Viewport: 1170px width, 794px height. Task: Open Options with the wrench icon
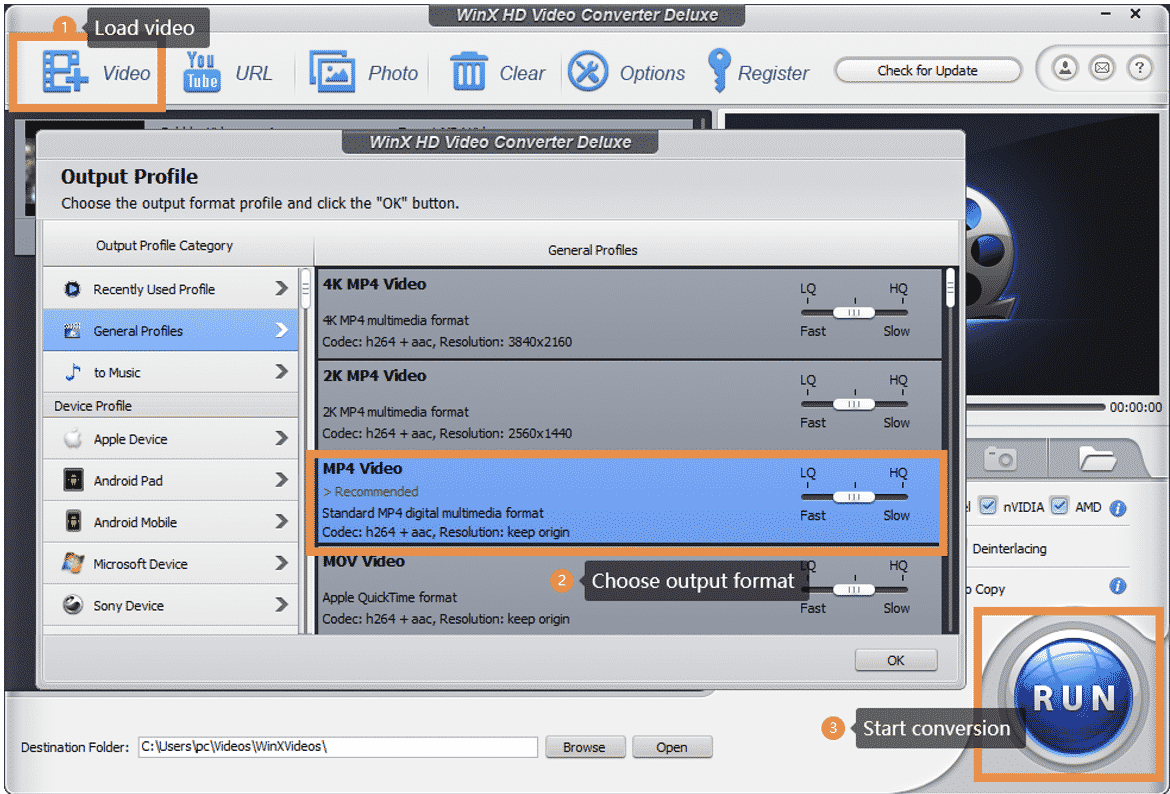click(588, 73)
